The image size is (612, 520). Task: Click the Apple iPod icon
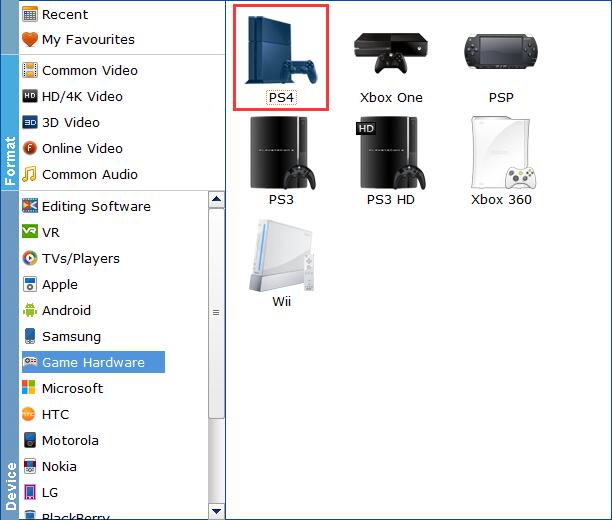click(x=30, y=284)
